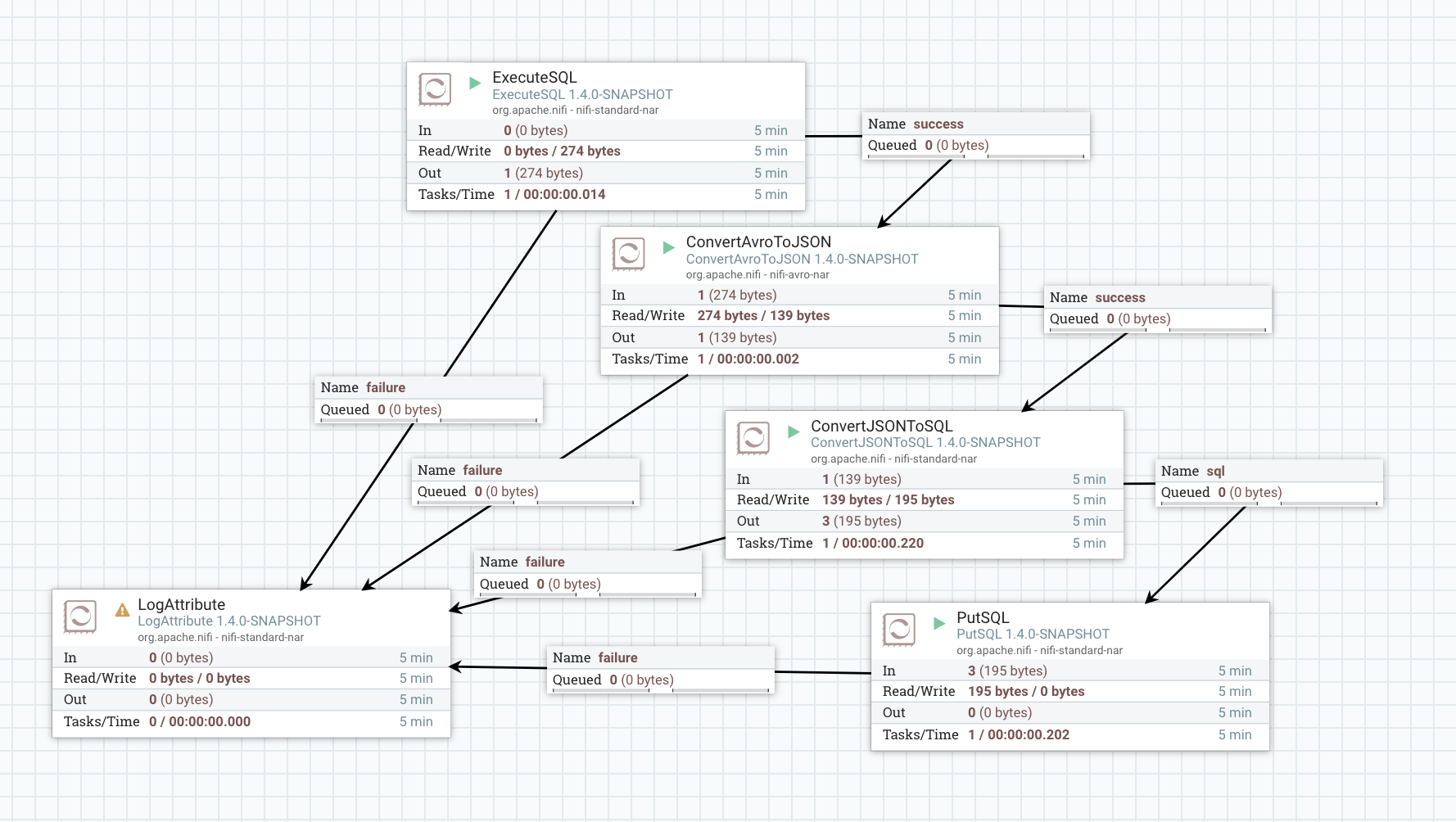Click ConvertAvroToJSON In value 1 (274 bytes)
1456x822 pixels.
coord(737,296)
